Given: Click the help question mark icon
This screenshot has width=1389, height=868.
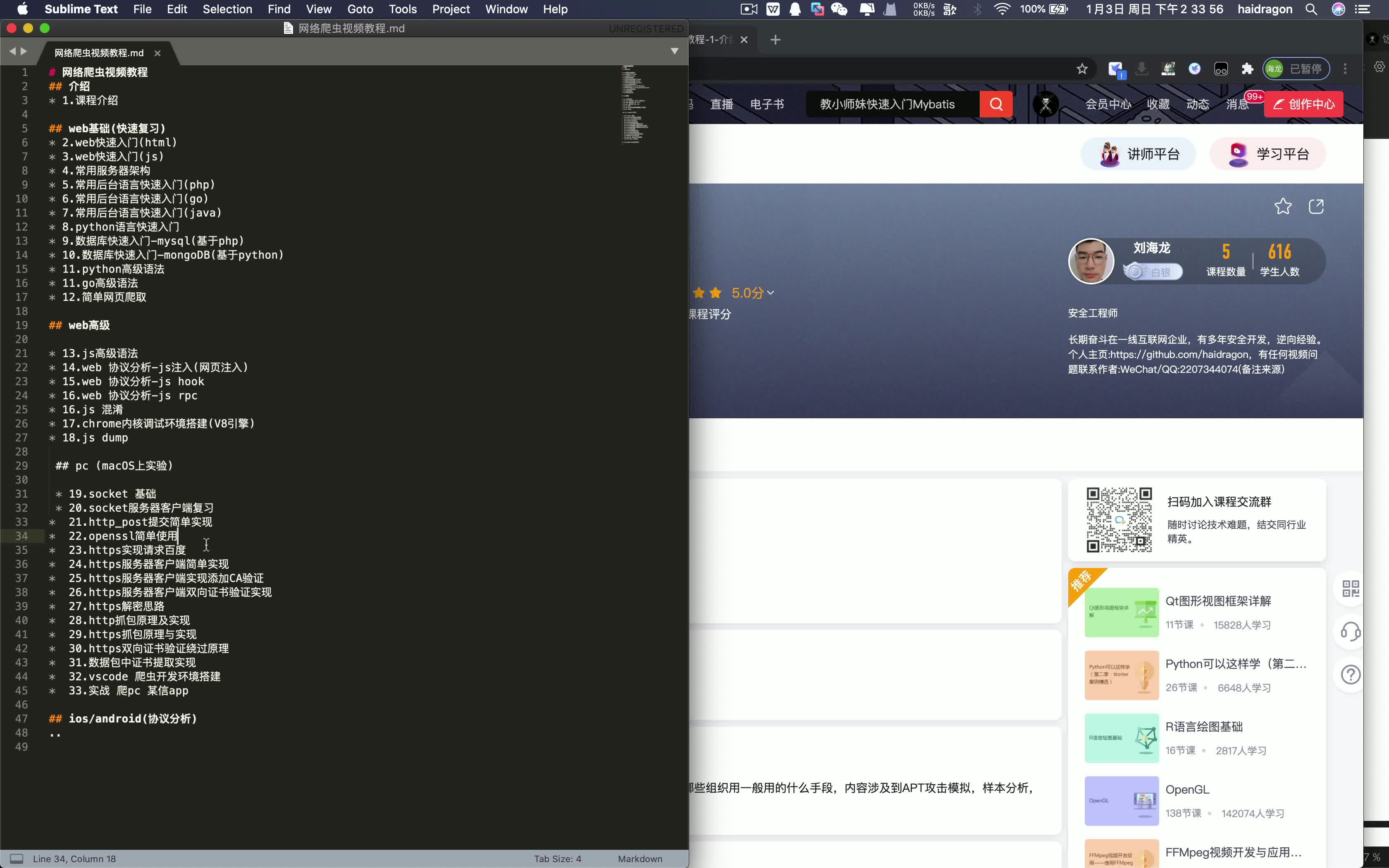Looking at the screenshot, I should [x=1350, y=675].
